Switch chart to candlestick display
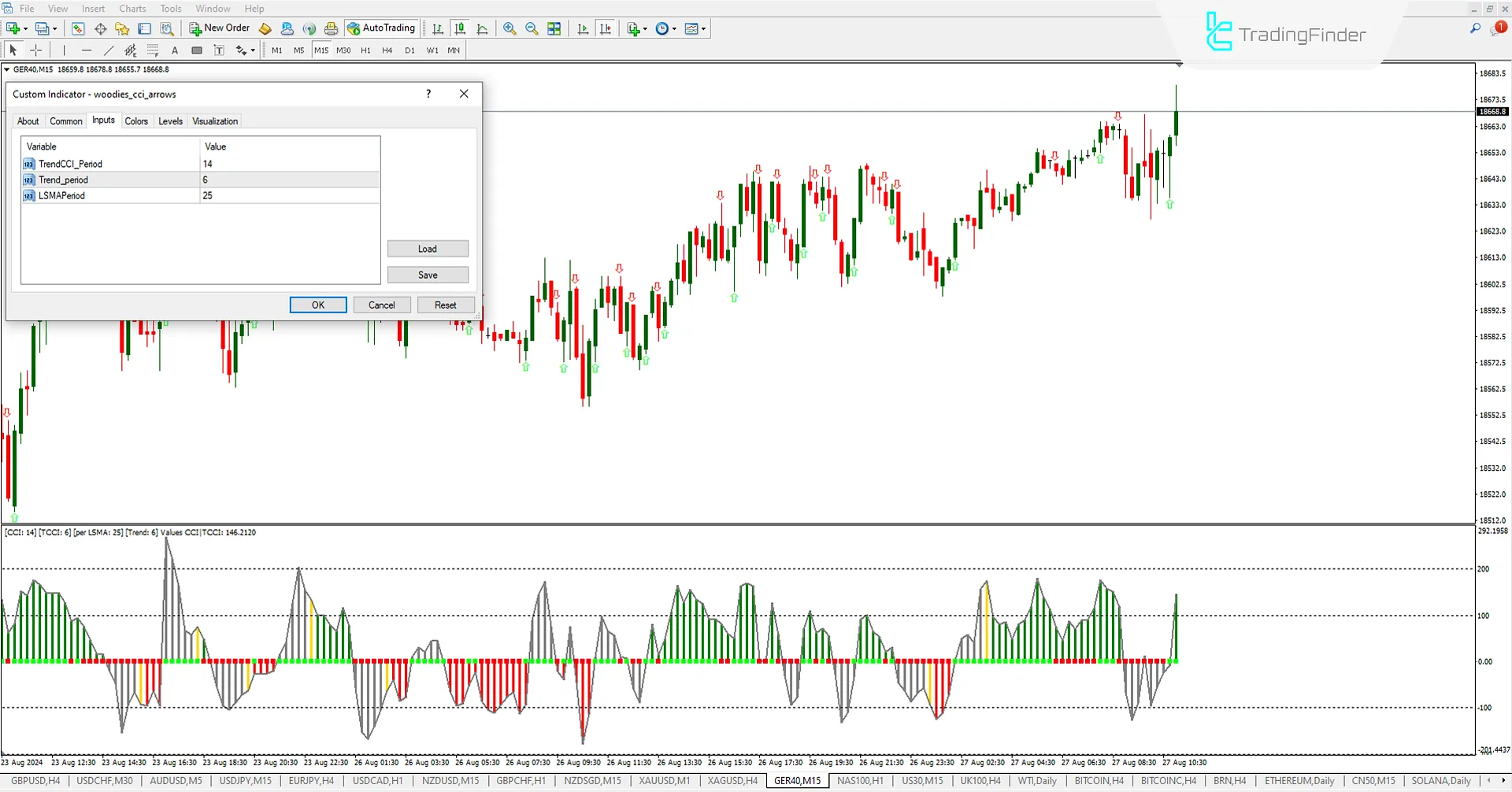Screen dimensions: 1512x792 (460, 28)
